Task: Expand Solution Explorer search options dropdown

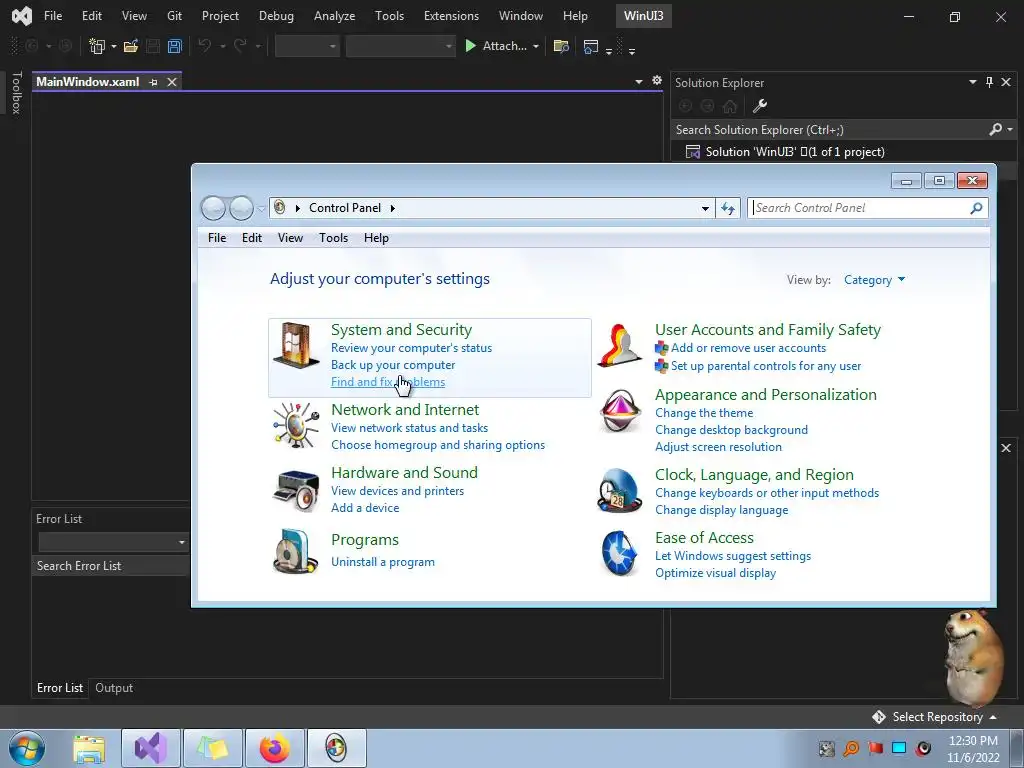Action: pyautogui.click(x=1010, y=129)
